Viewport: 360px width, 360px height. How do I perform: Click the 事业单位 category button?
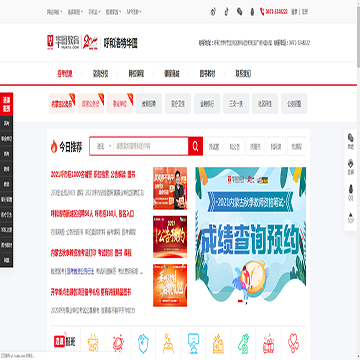pos(120,104)
